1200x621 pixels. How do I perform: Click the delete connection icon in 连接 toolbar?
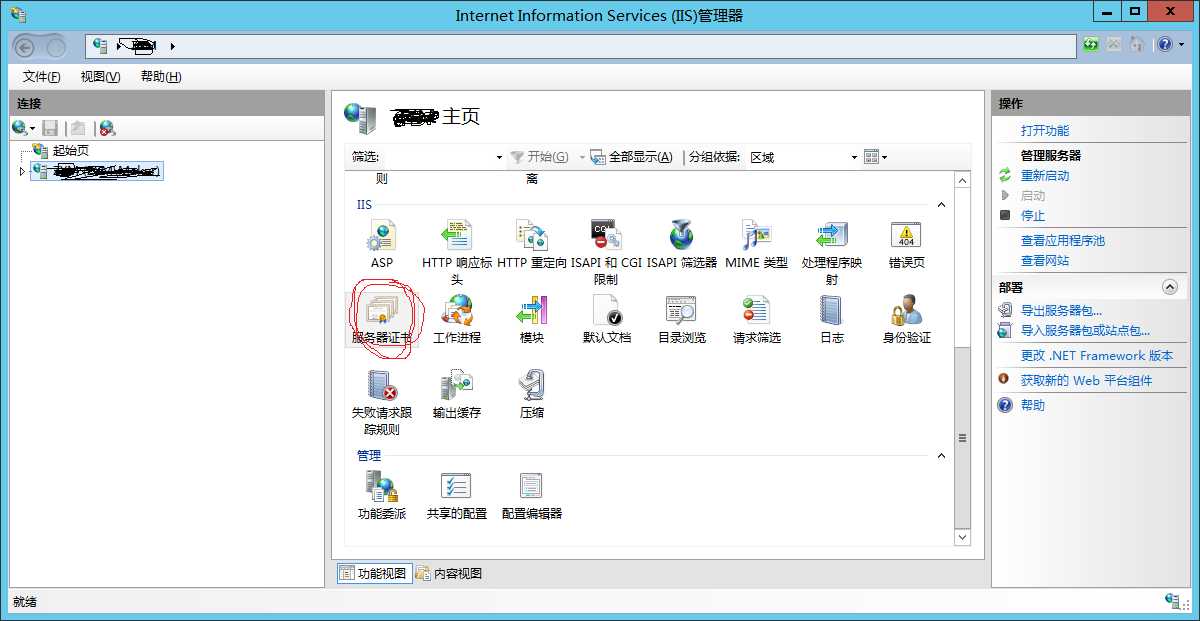(x=107, y=128)
